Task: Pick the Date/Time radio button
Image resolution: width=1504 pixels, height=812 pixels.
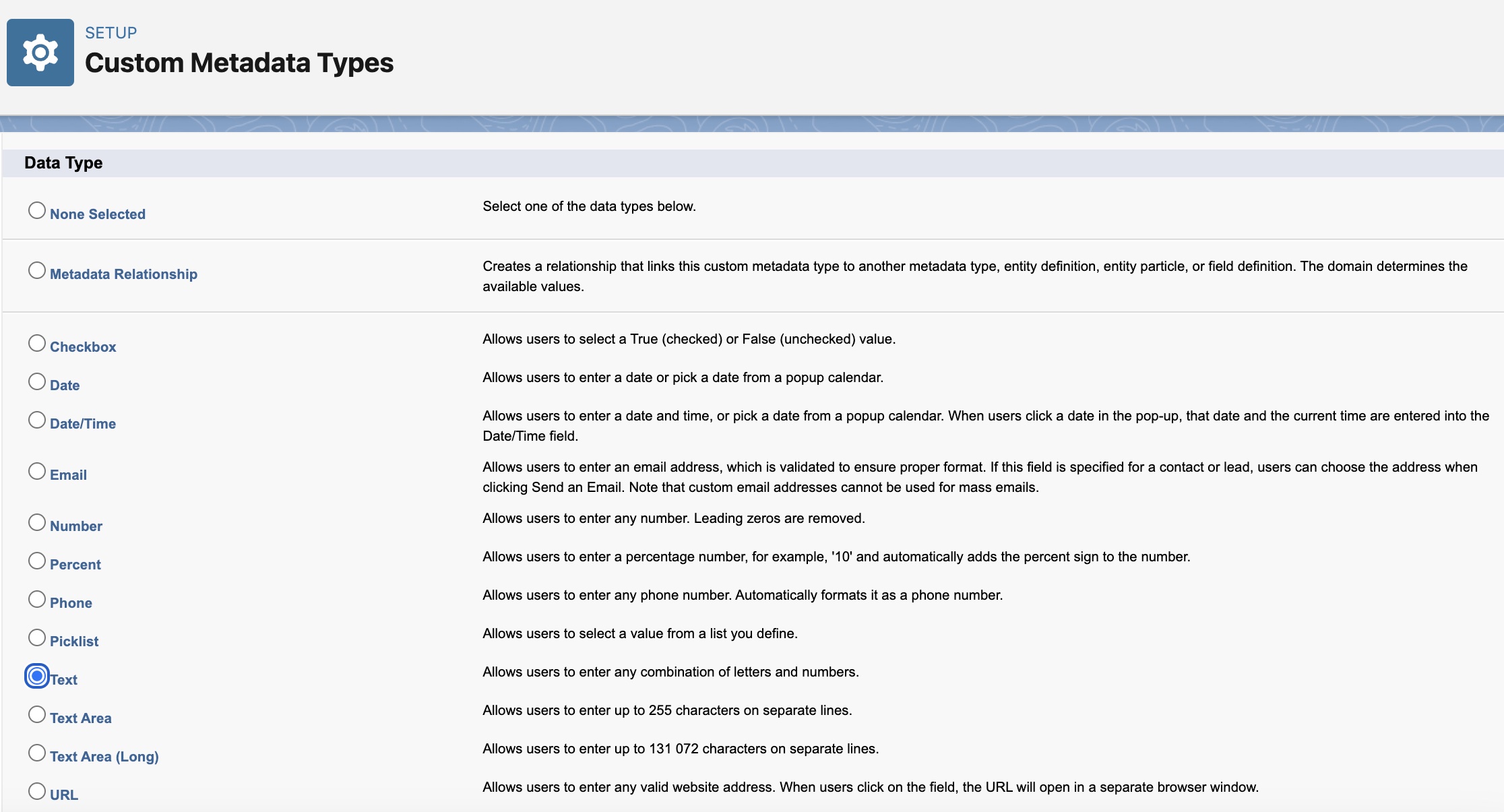Action: click(37, 420)
